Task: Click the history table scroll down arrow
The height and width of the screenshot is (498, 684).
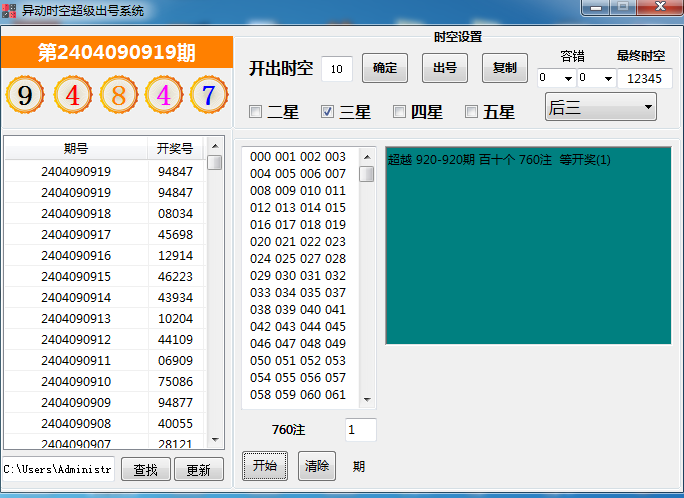Action: pyautogui.click(x=215, y=440)
